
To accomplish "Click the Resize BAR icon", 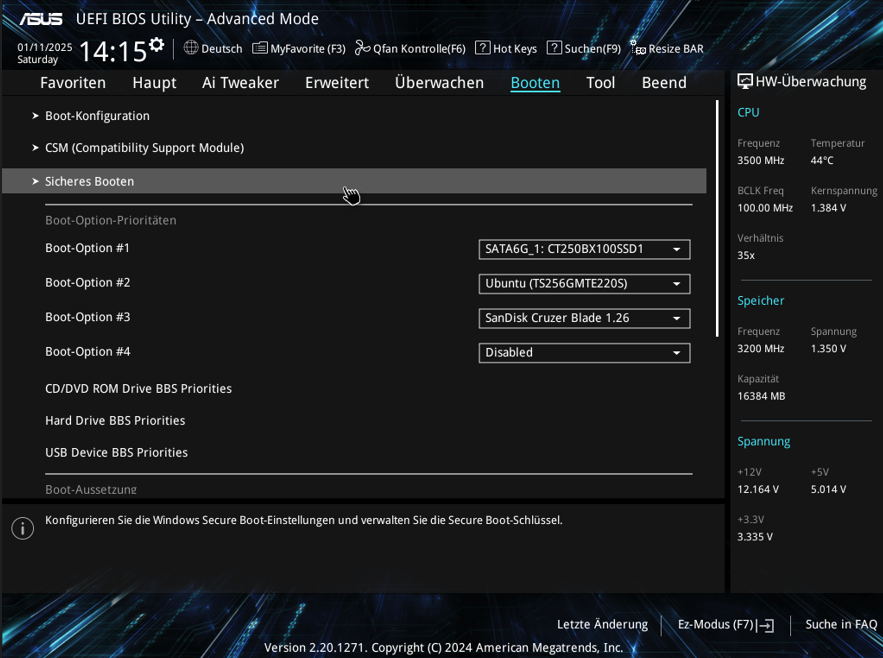I will 637,48.
